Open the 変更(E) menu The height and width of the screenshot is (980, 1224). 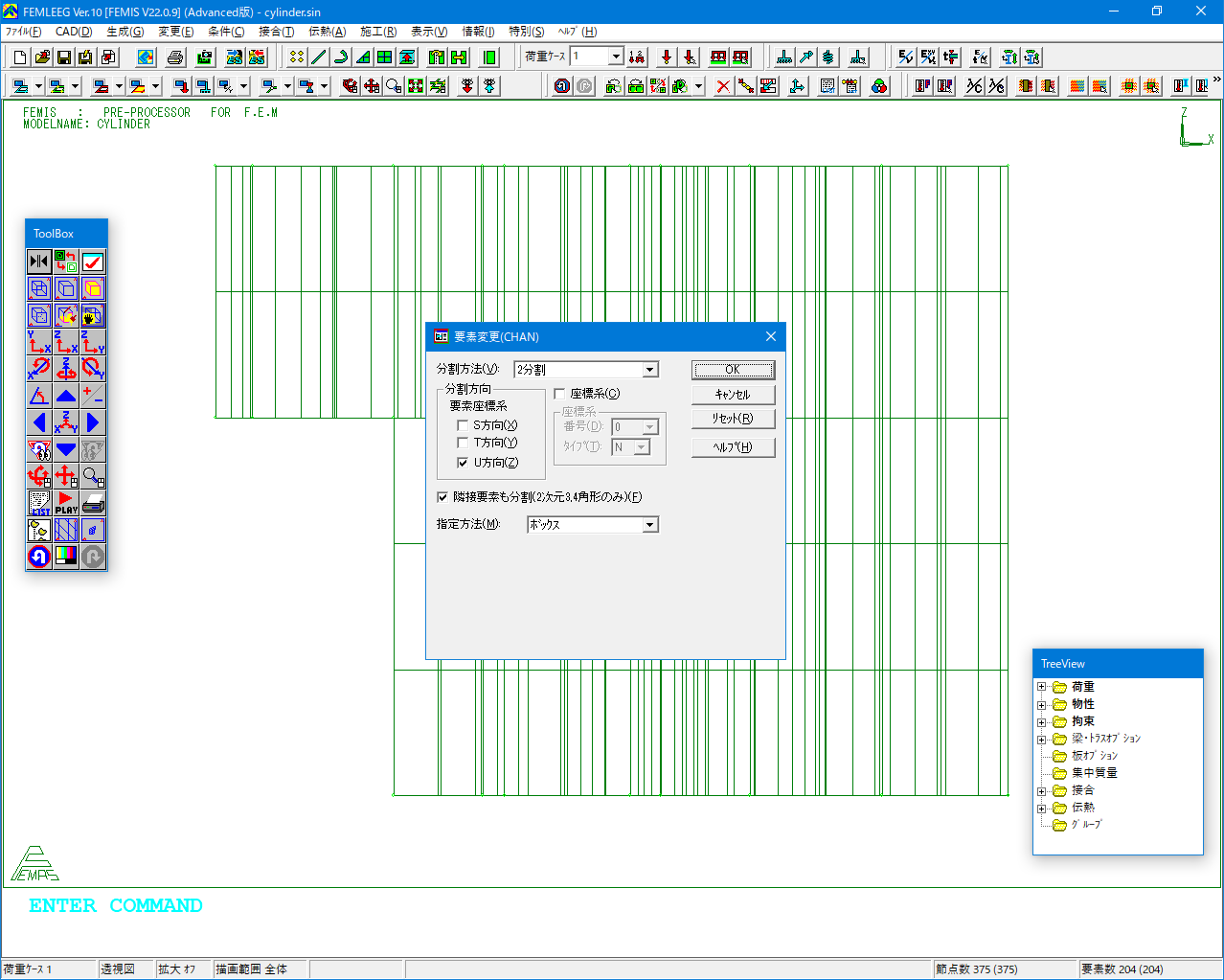[175, 32]
